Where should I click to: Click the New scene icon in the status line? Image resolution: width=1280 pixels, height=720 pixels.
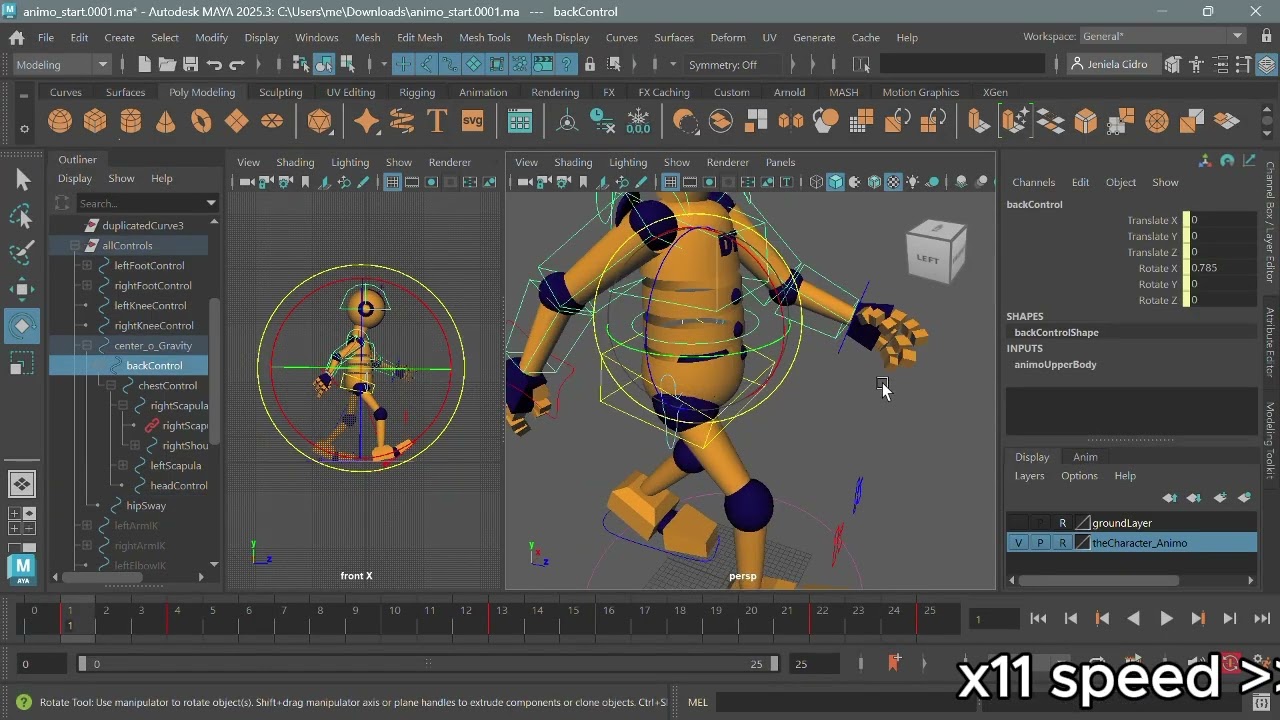[x=144, y=65]
